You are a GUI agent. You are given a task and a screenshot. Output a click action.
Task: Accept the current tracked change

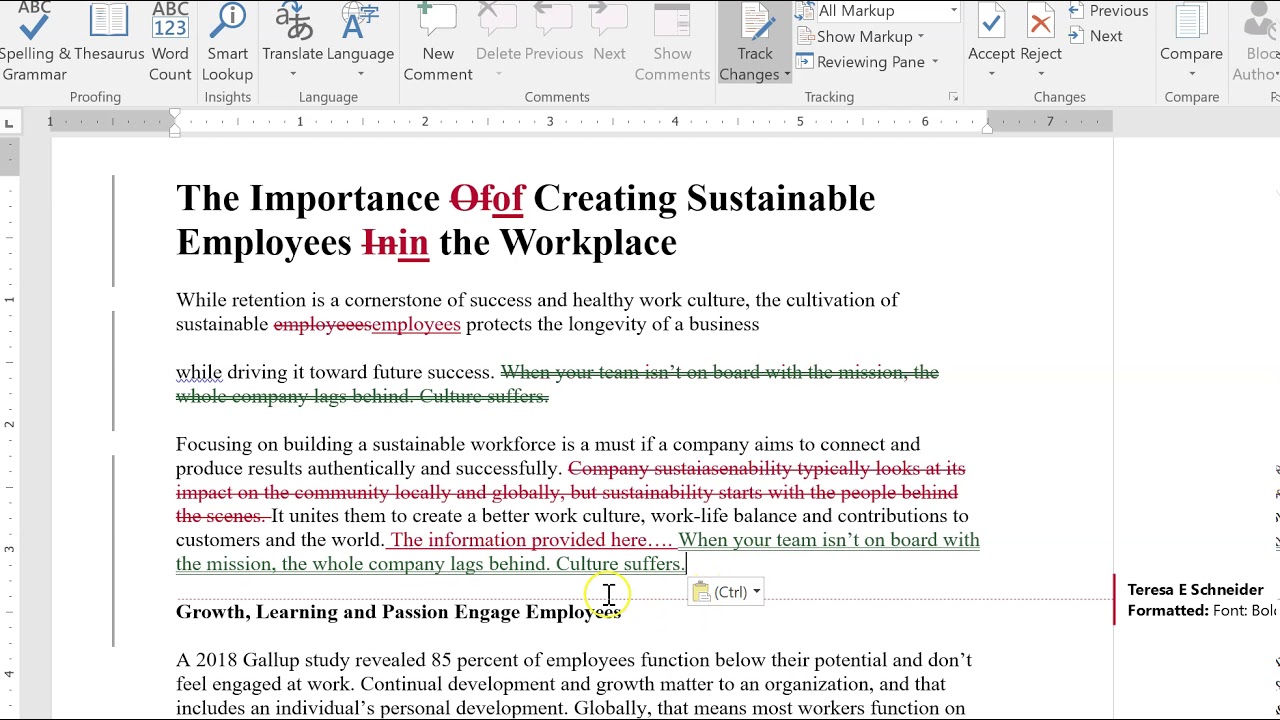point(991,32)
